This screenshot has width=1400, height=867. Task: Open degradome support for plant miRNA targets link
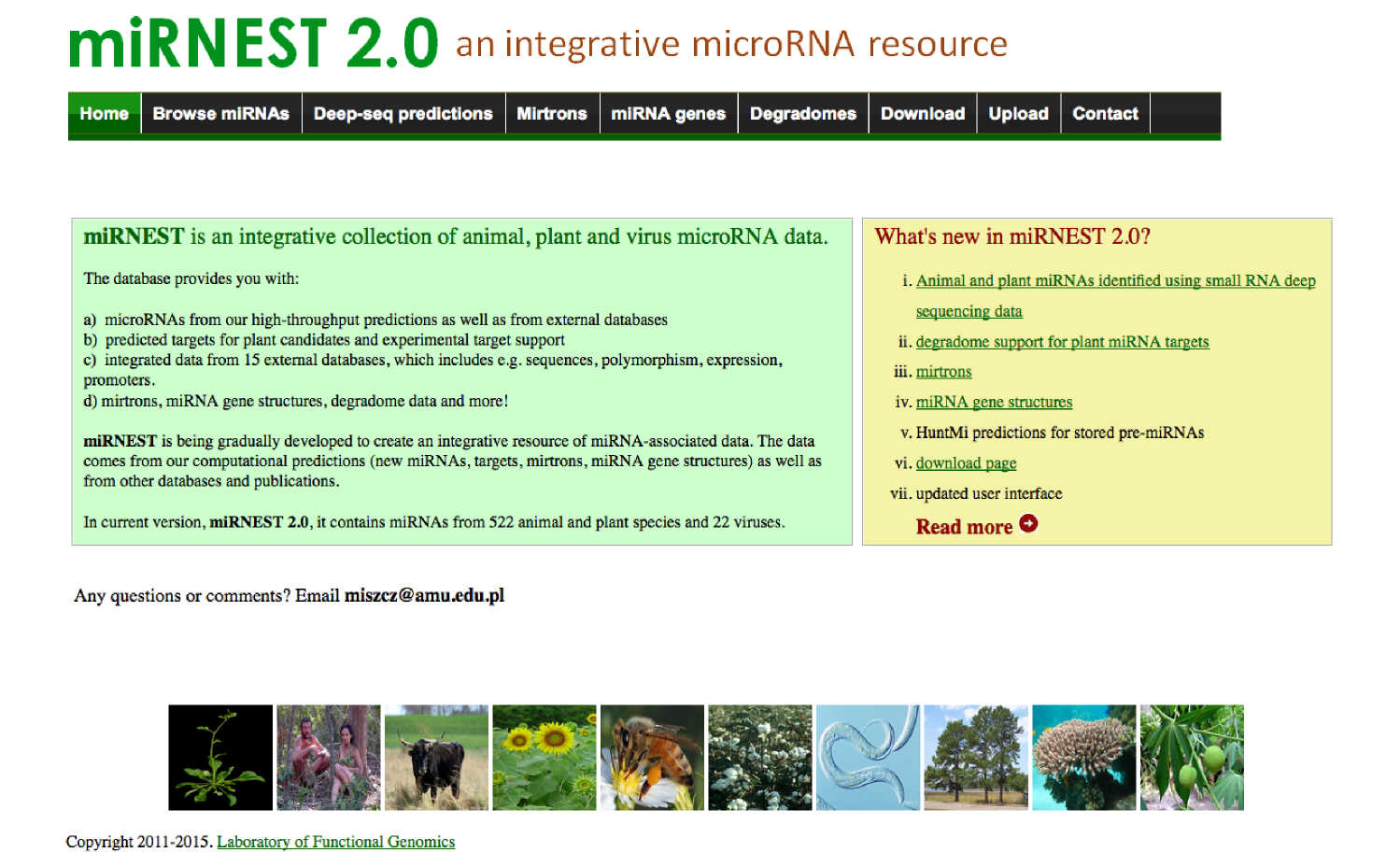pyautogui.click(x=1062, y=342)
